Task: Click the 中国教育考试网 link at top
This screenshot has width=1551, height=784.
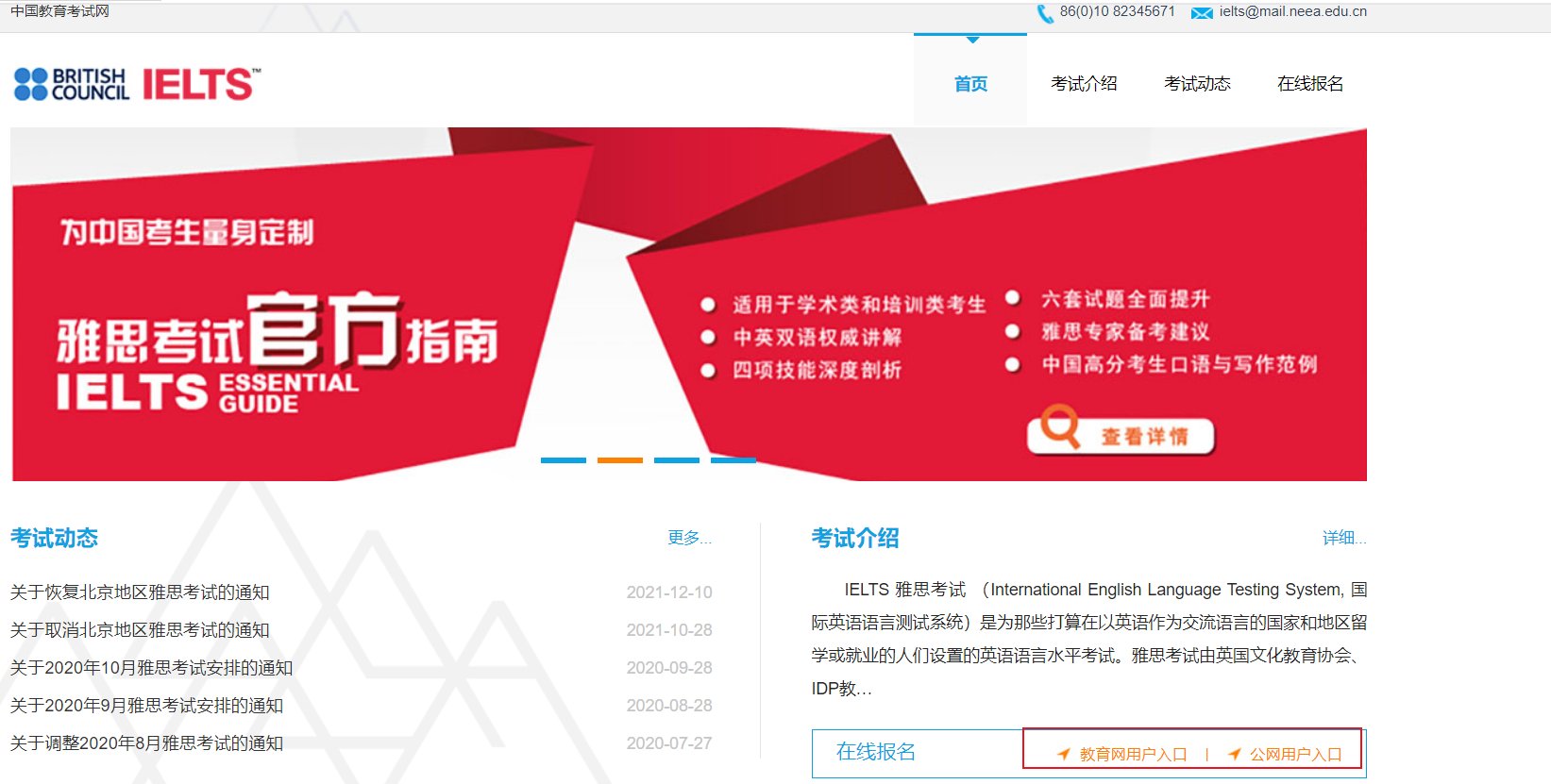Action: click(59, 11)
